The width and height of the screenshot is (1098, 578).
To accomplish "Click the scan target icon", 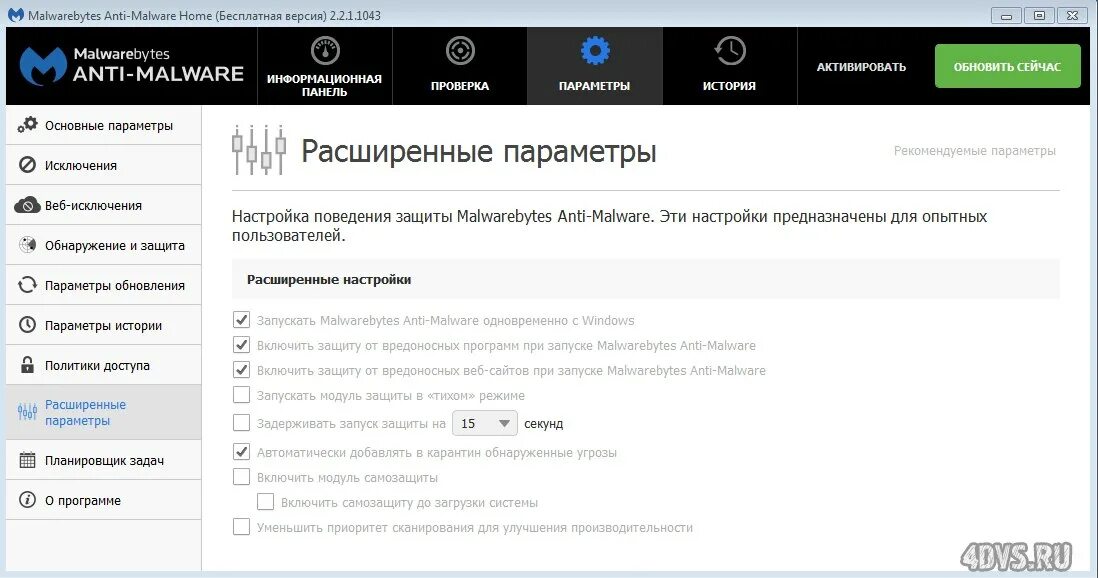I will (460, 50).
